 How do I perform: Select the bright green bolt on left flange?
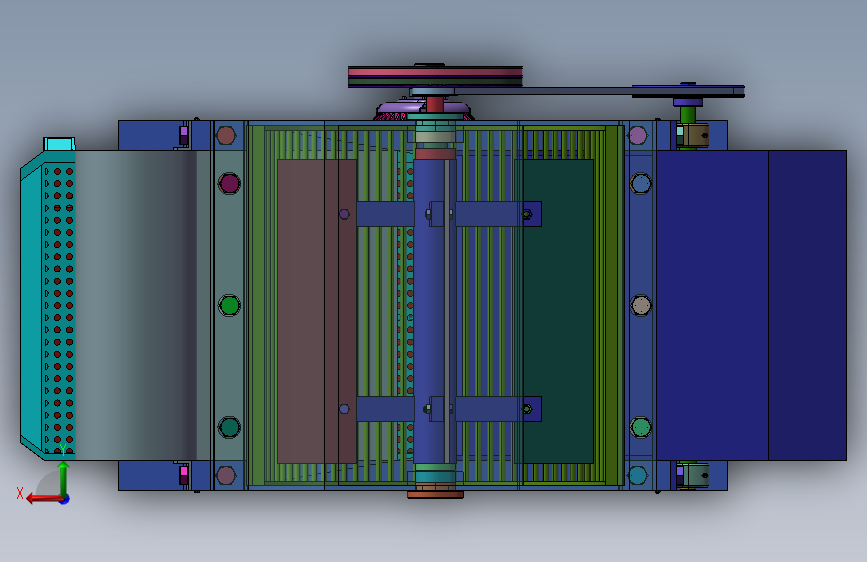point(229,305)
